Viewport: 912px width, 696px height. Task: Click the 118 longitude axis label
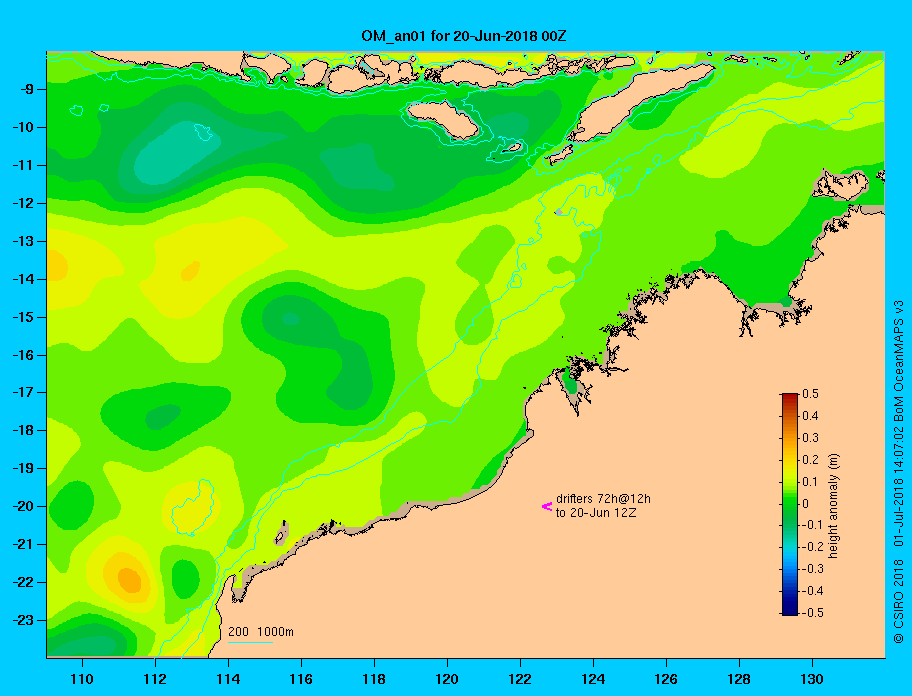click(x=374, y=679)
